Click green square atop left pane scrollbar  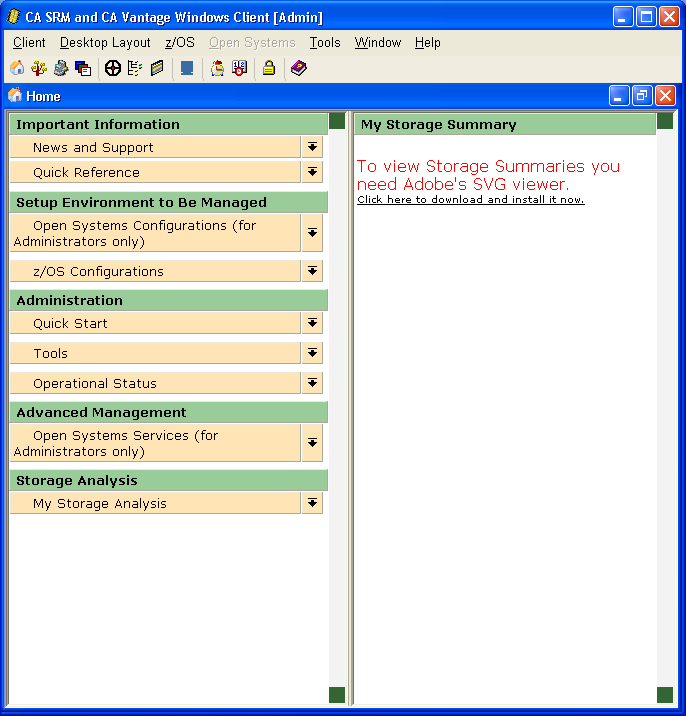pos(337,121)
